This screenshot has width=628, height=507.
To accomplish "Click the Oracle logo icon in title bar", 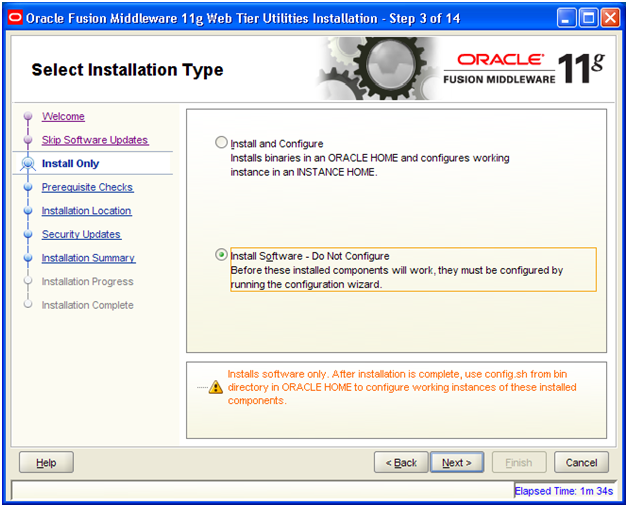I will pyautogui.click(x=15, y=18).
